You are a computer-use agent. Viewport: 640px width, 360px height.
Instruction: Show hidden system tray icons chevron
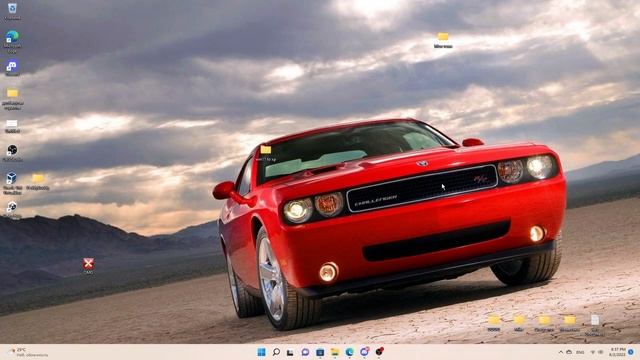pyautogui.click(x=560, y=352)
